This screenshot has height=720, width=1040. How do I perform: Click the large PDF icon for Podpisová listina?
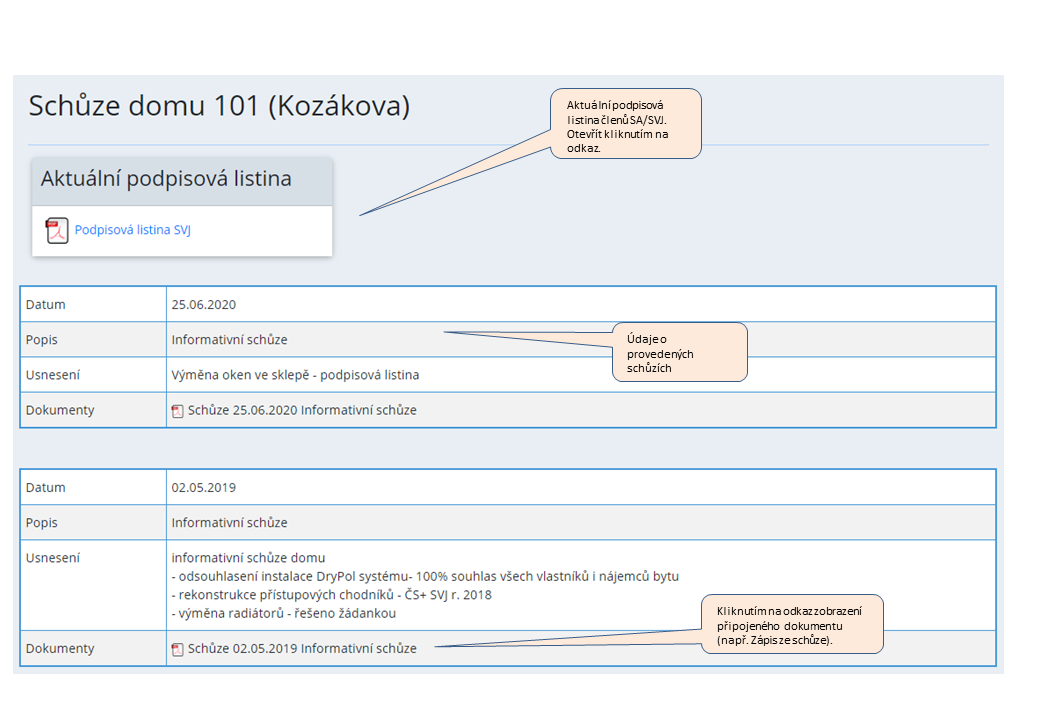pyautogui.click(x=57, y=230)
